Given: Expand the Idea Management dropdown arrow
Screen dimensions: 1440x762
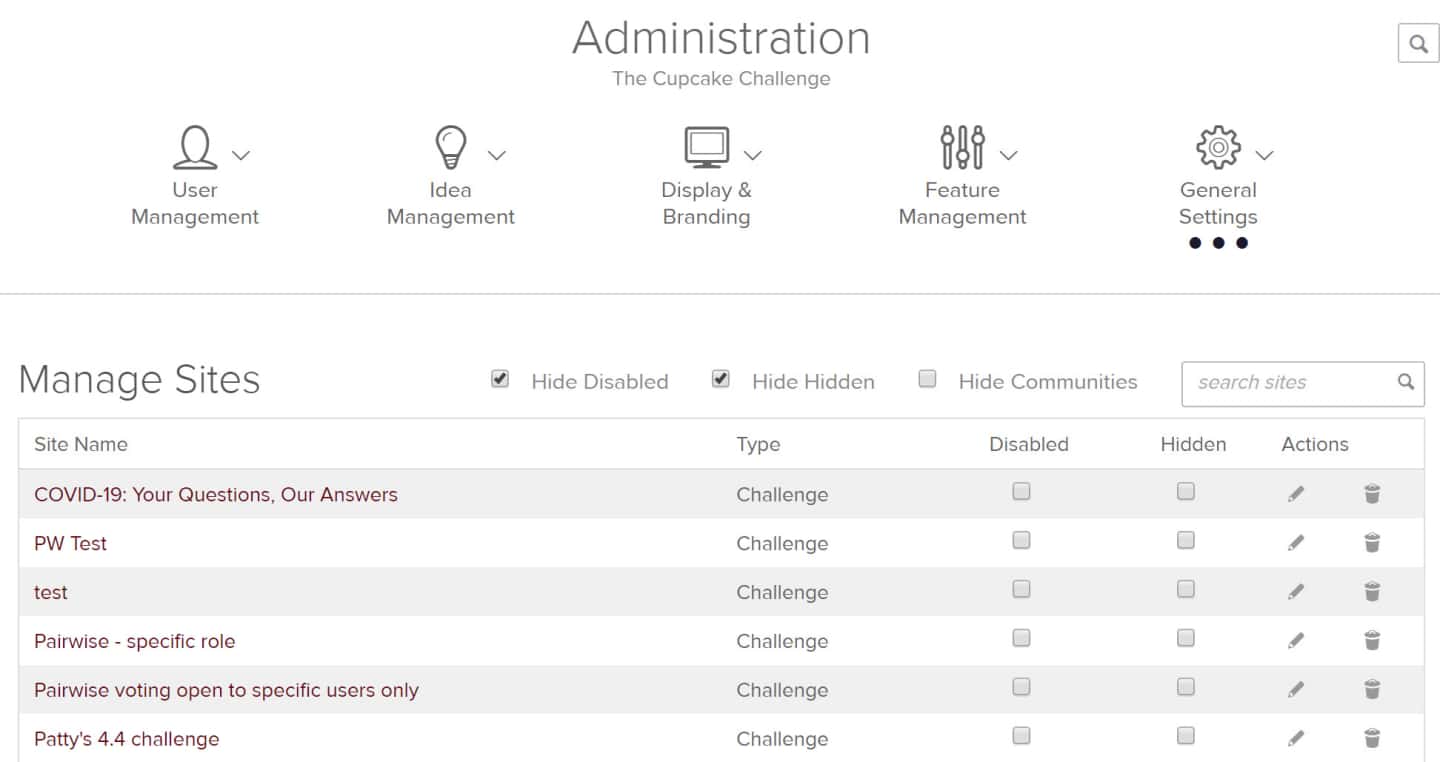Looking at the screenshot, I should [x=497, y=155].
